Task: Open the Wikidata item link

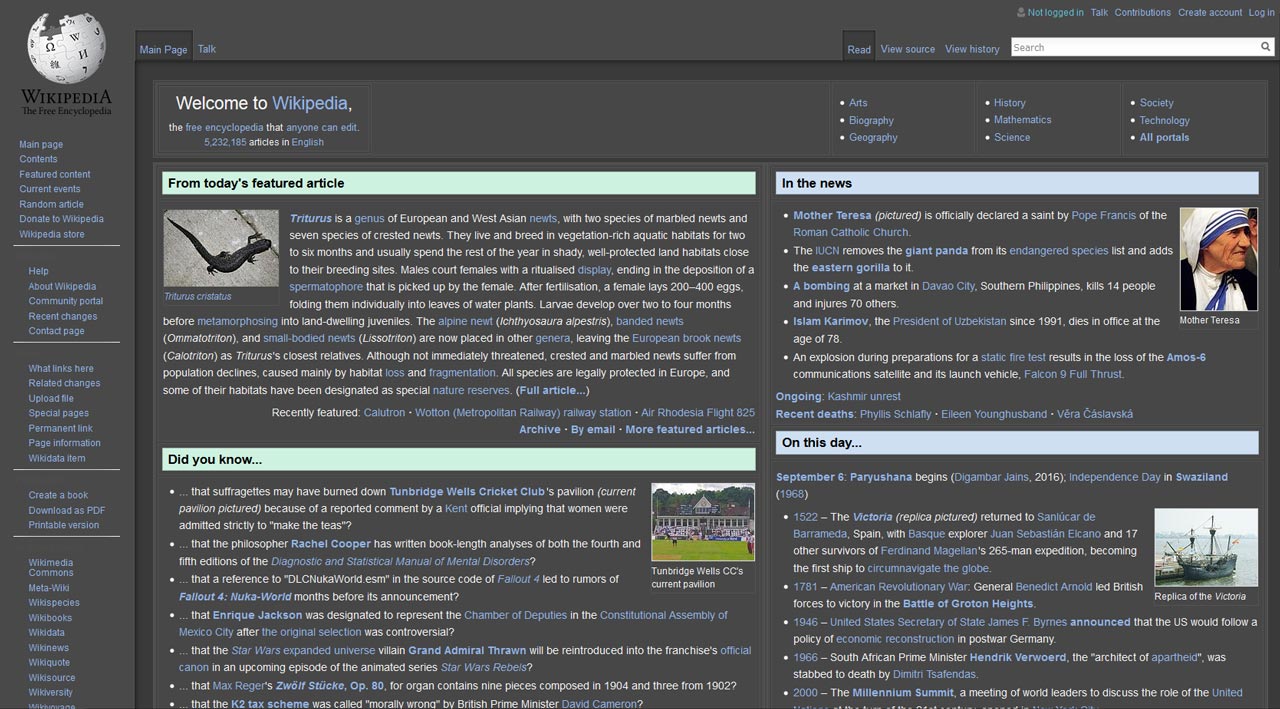Action: [x=57, y=458]
